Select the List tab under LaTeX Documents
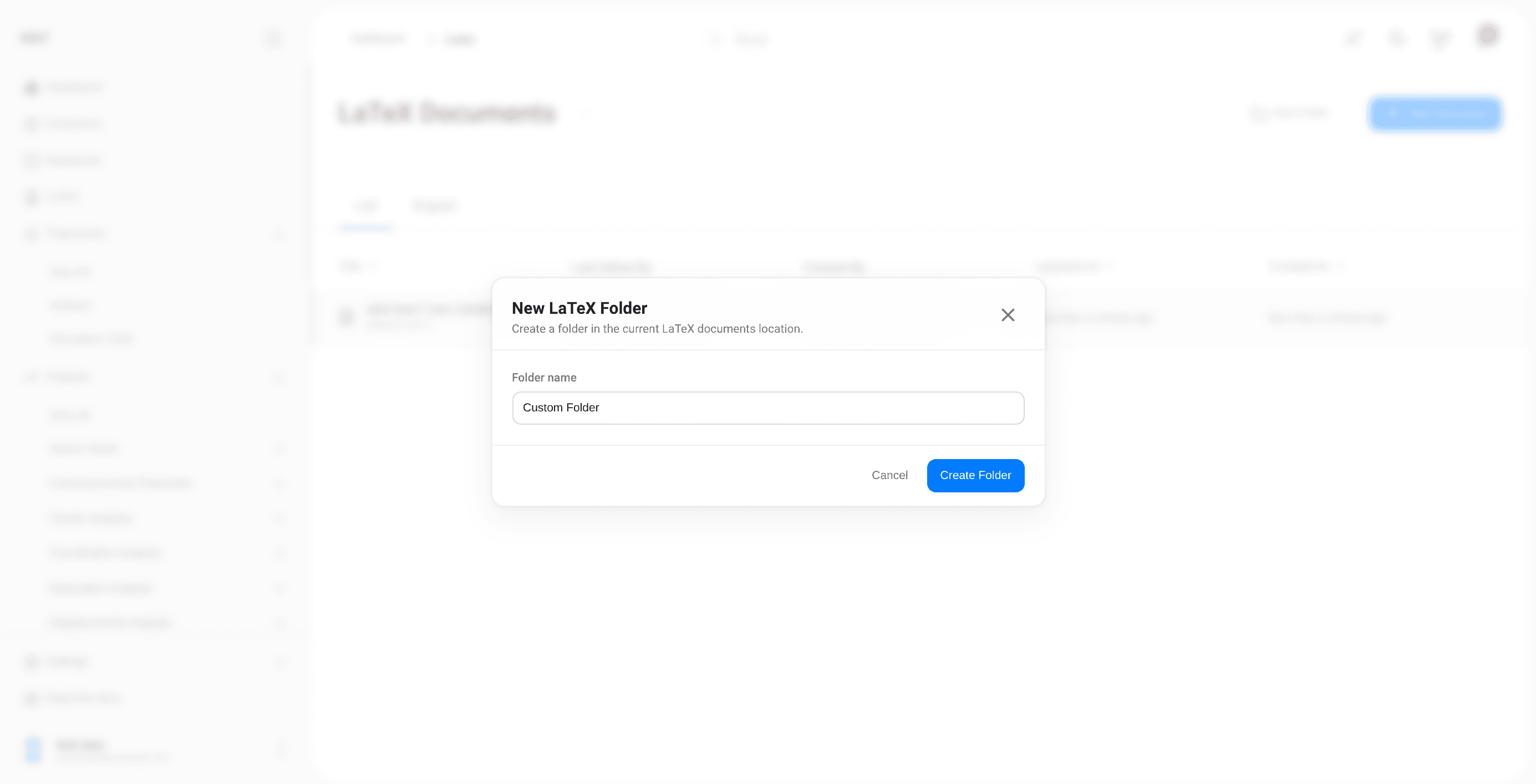The height and width of the screenshot is (784, 1536). point(365,206)
